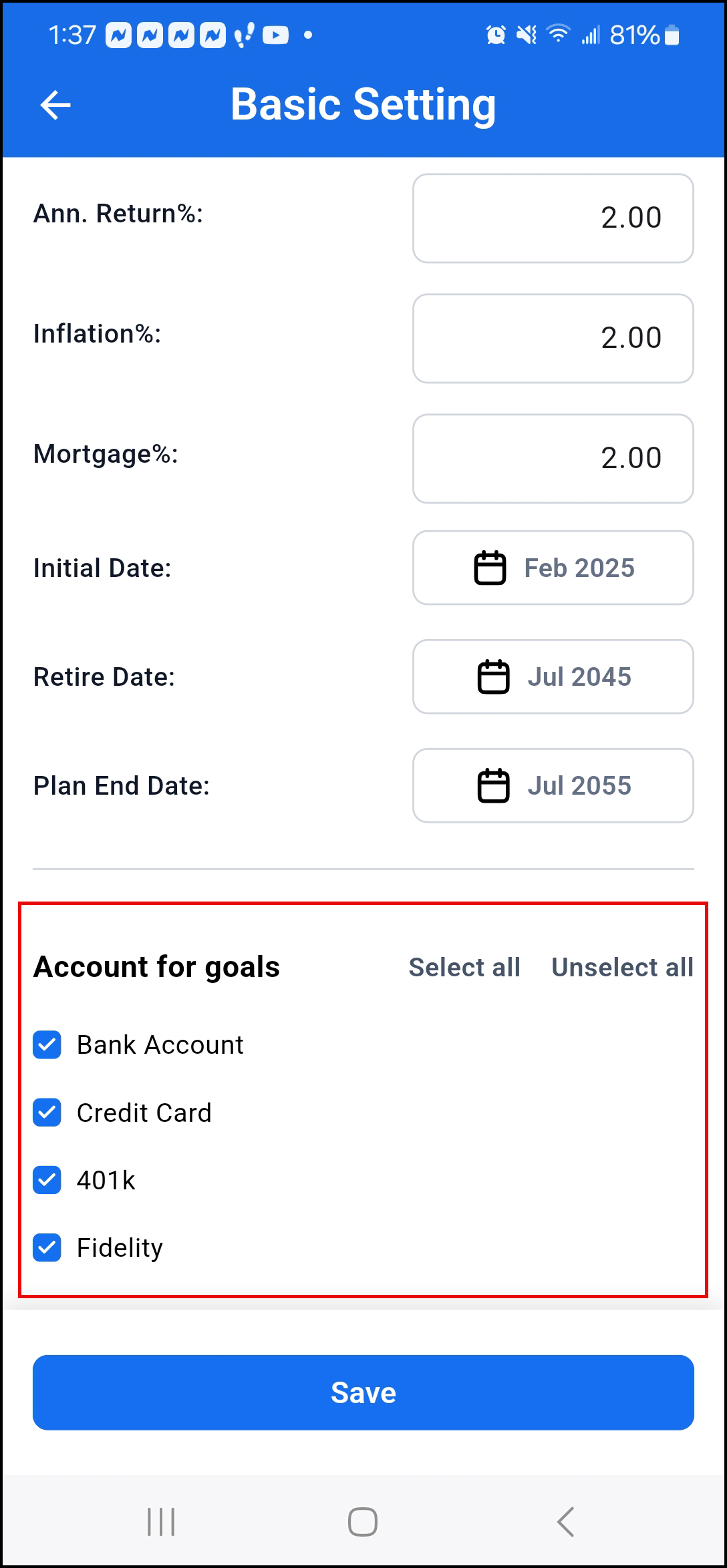Tap the YouTube notification icon in status bar
This screenshot has height=1568, width=727.
point(275,35)
